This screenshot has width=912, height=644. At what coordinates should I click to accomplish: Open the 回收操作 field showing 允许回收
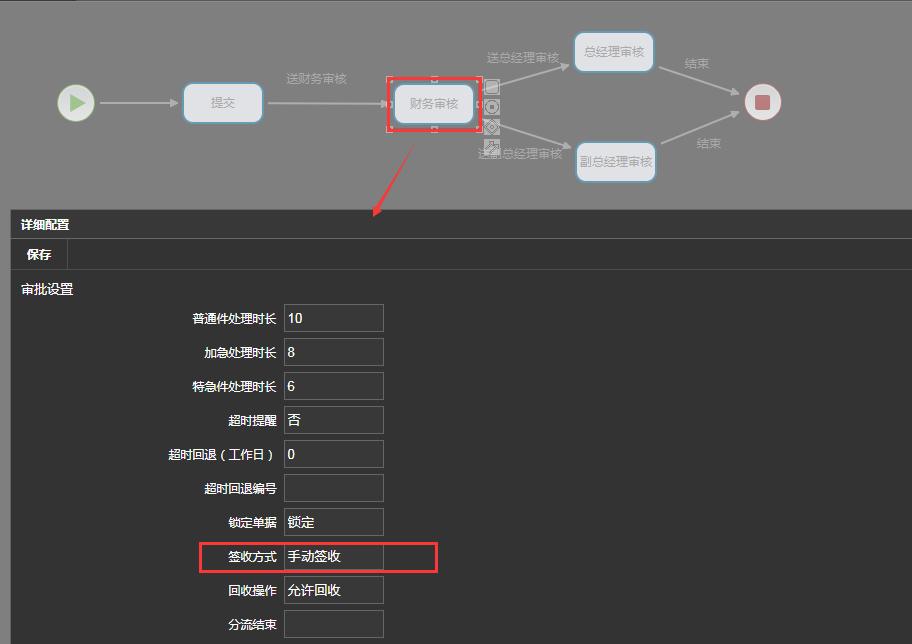point(333,590)
